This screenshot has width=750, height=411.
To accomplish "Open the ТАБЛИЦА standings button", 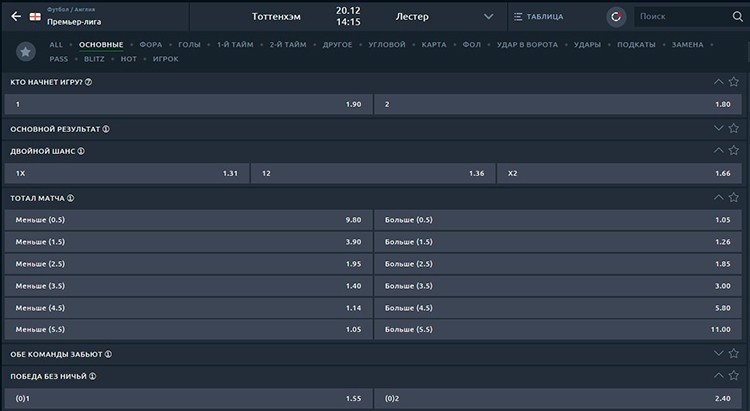I will pyautogui.click(x=539, y=17).
